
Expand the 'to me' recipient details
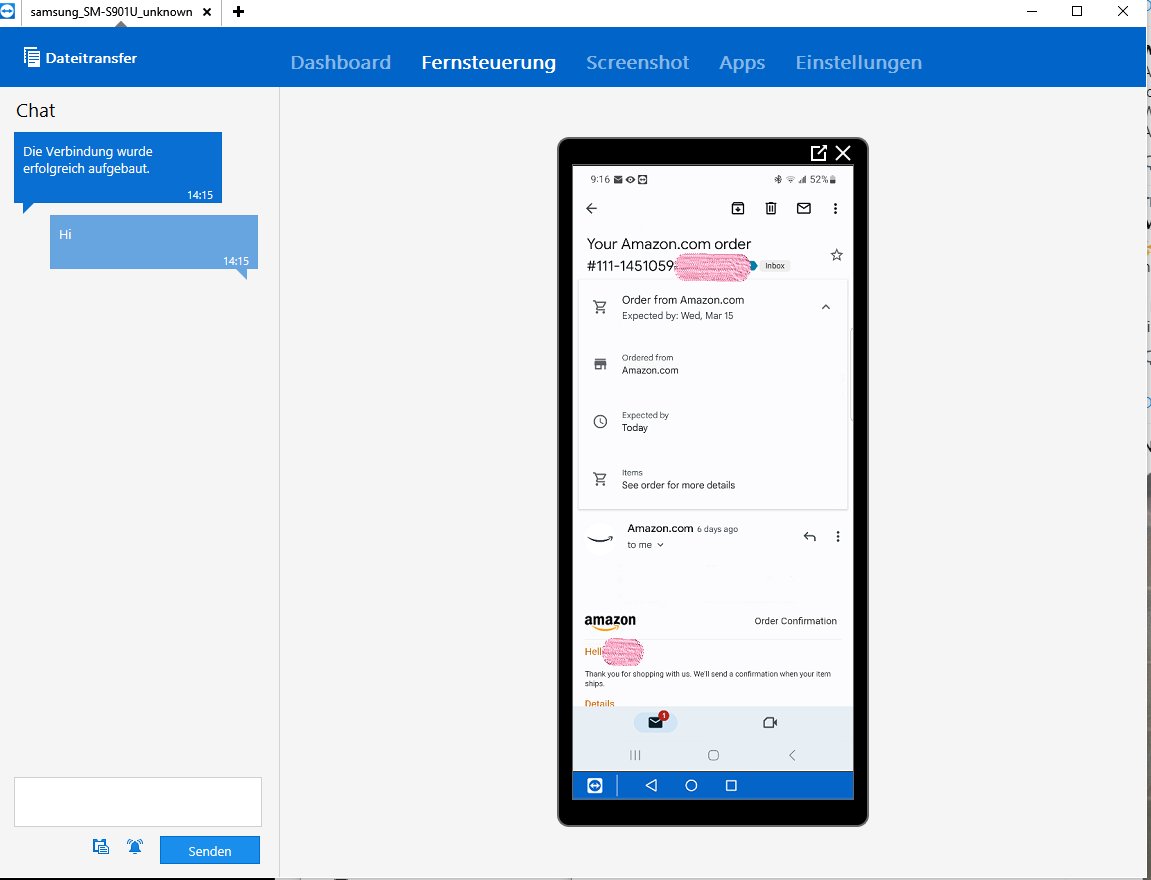[645, 545]
